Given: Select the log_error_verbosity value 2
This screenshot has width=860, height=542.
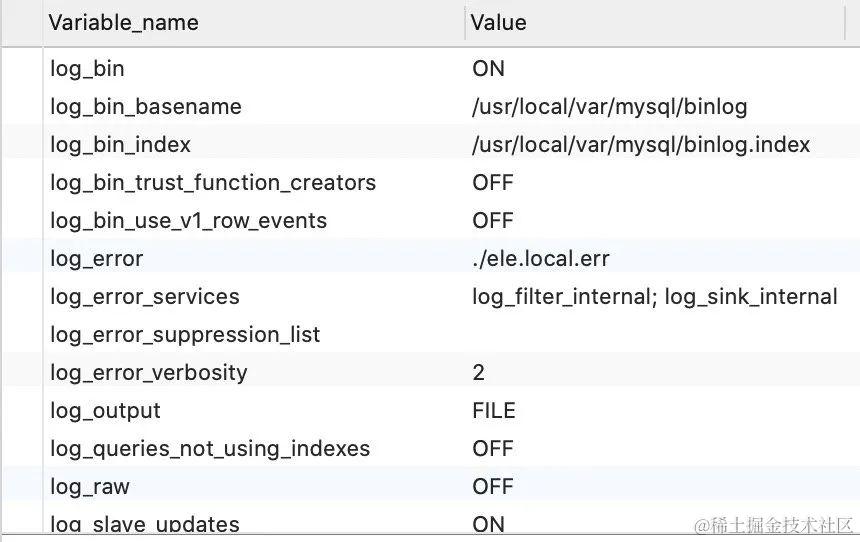Looking at the screenshot, I should (x=479, y=373).
